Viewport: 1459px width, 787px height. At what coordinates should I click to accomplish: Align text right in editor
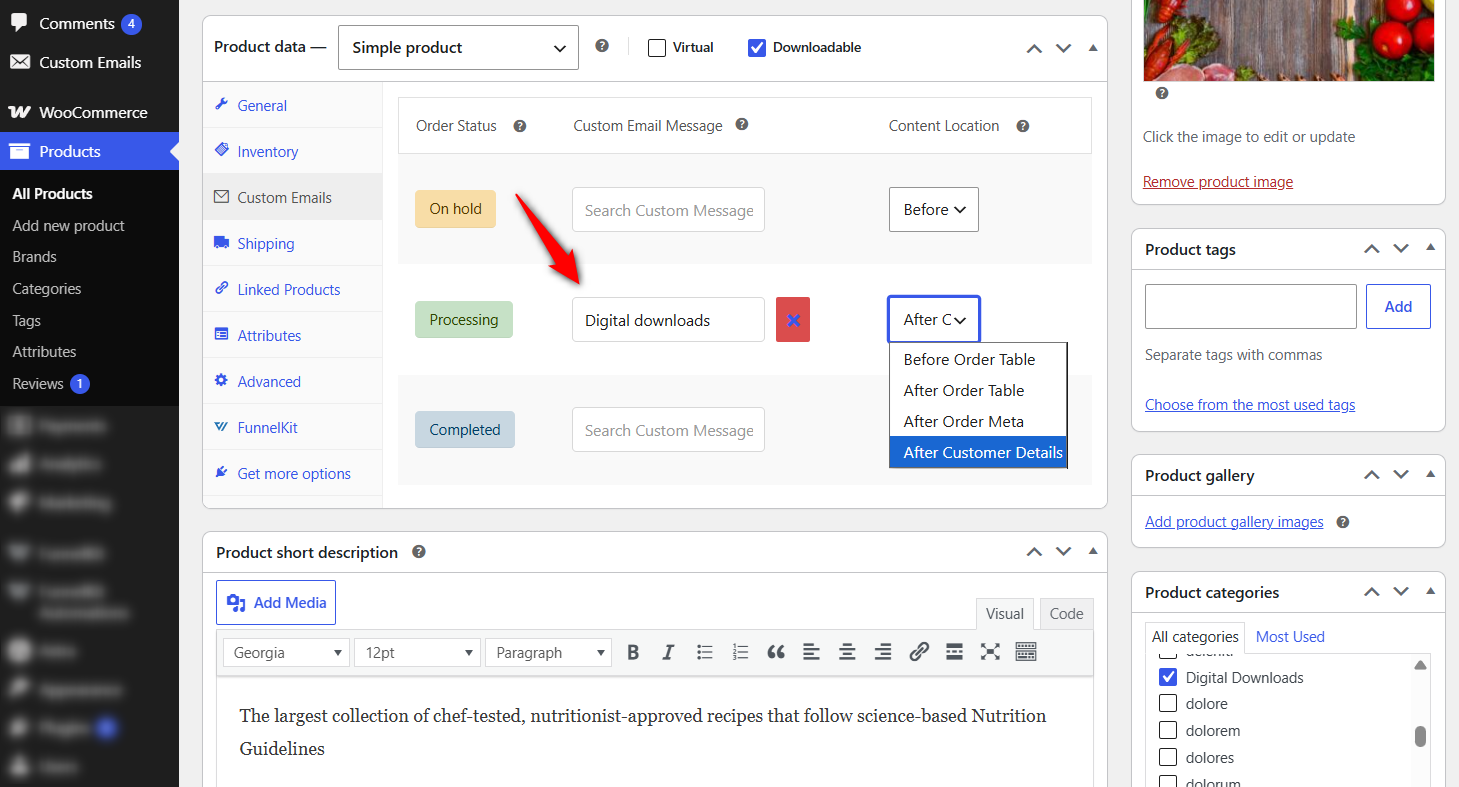click(883, 652)
